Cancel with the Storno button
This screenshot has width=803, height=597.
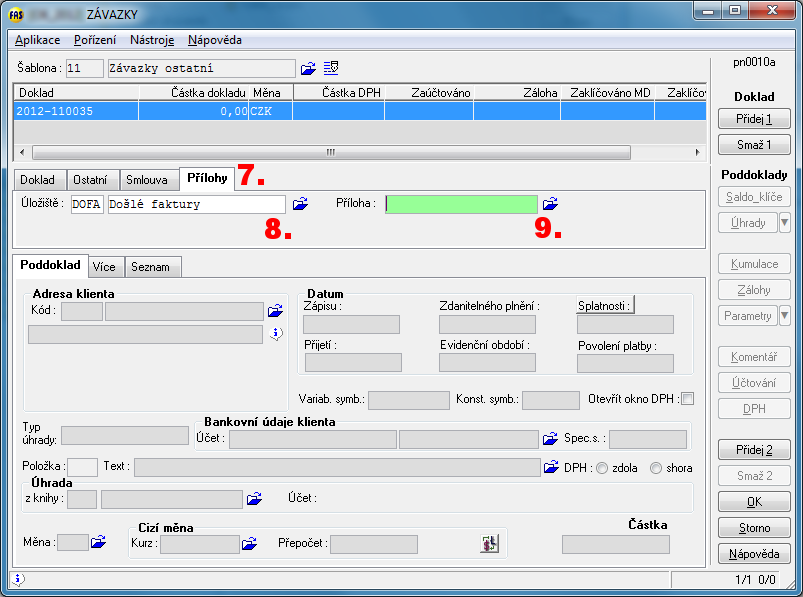pos(754,528)
